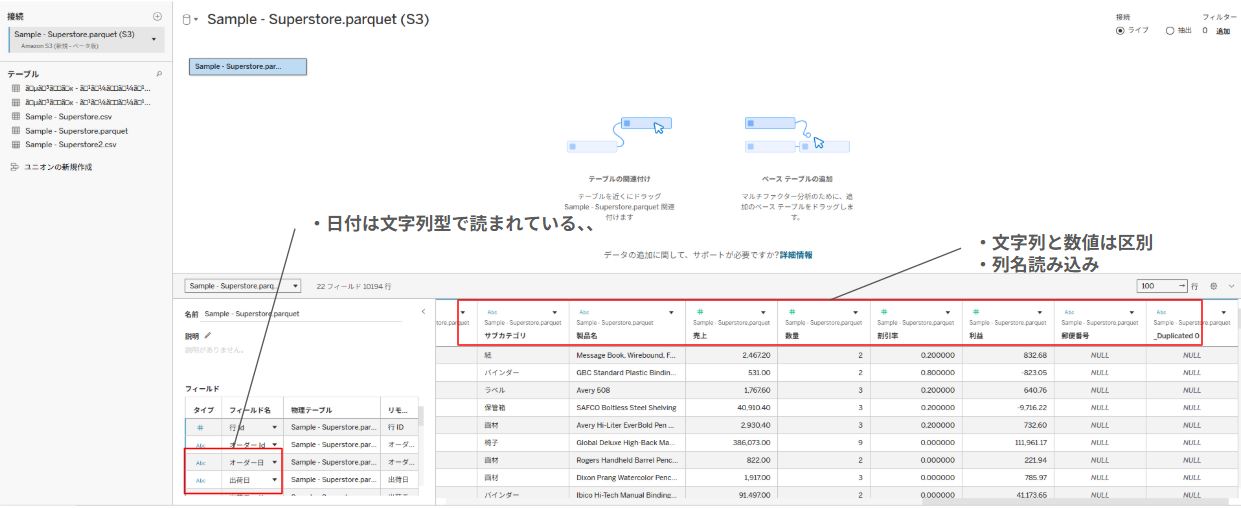Click サブカテゴリ cell 保管箱
Image resolution: width=1241 pixels, height=508 pixels.
pyautogui.click(x=523, y=407)
